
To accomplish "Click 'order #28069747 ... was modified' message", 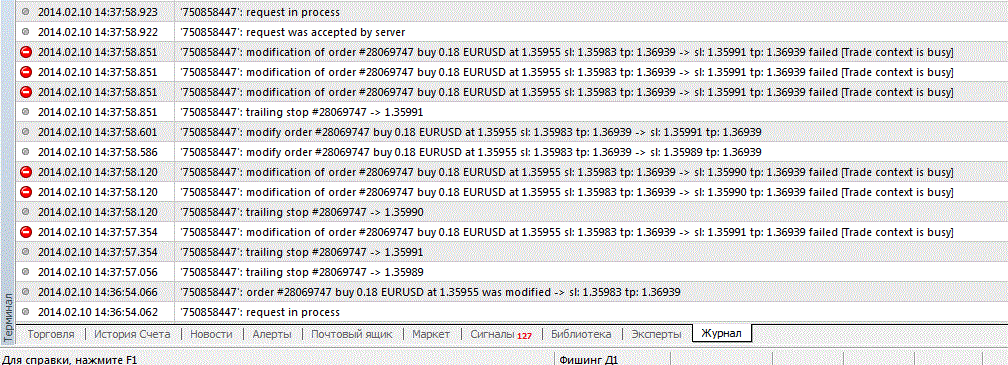I will click(x=430, y=291).
